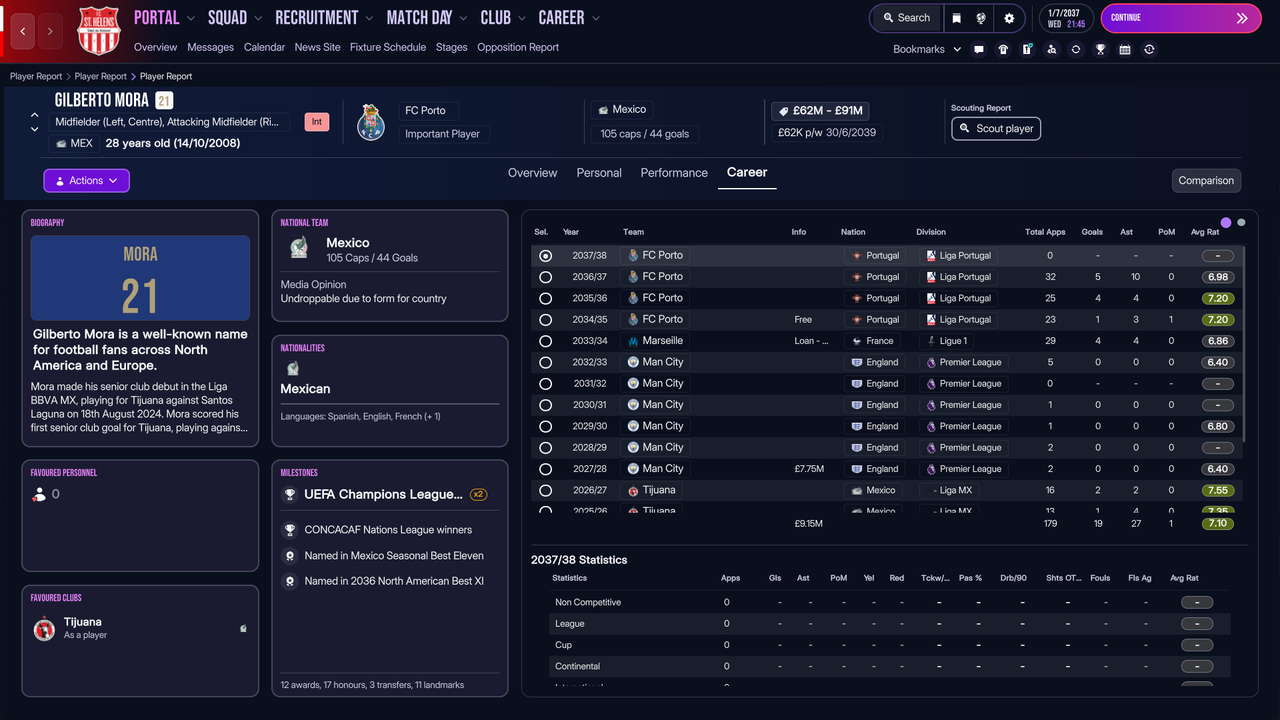Open the finances coin bookmark icon
The height and width of the screenshot is (720, 1280).
coord(1149,49)
